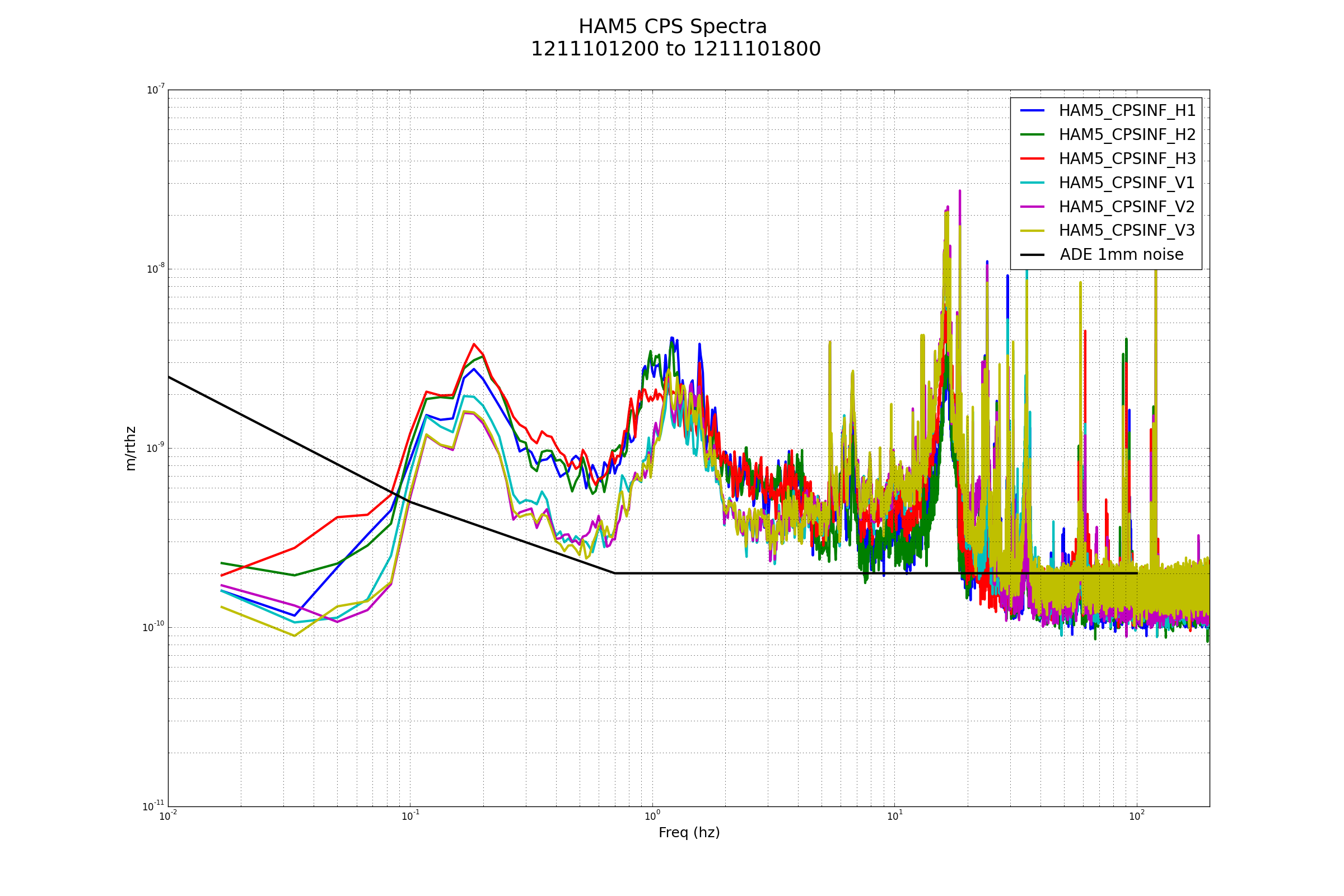Click the green H2 legend line swatch
The width and height of the screenshot is (1344, 896).
(1032, 134)
